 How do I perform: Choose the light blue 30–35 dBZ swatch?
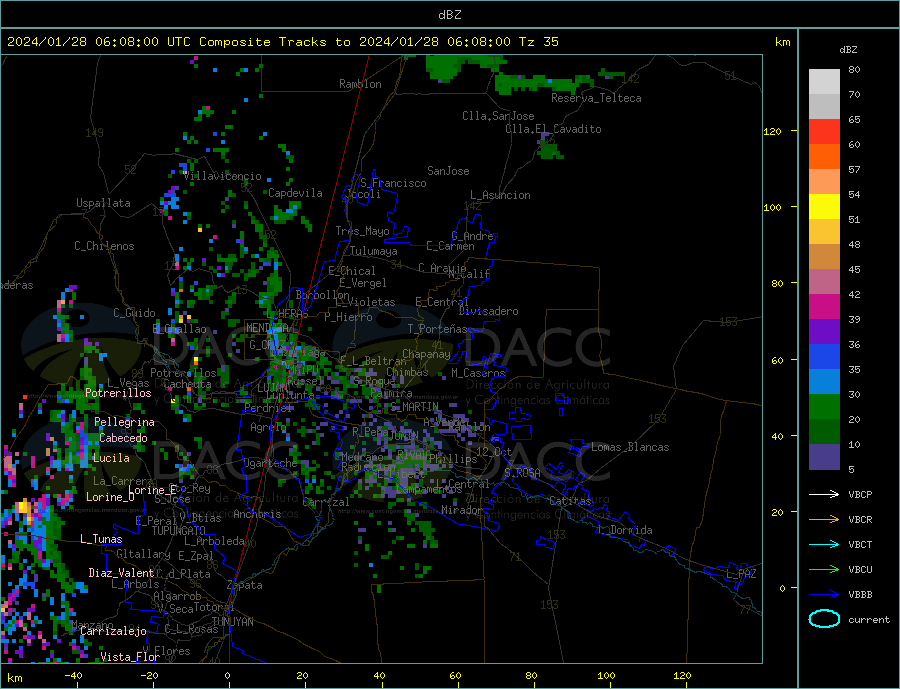click(824, 382)
